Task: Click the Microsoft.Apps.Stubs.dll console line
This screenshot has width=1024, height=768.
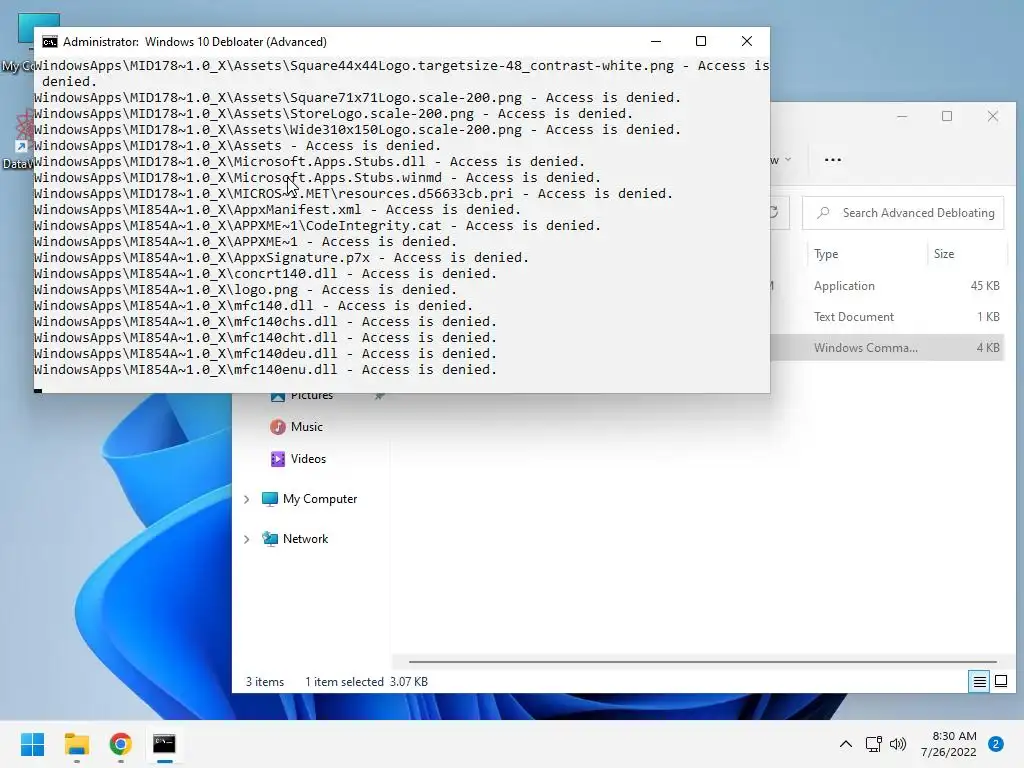Action: click(x=310, y=162)
